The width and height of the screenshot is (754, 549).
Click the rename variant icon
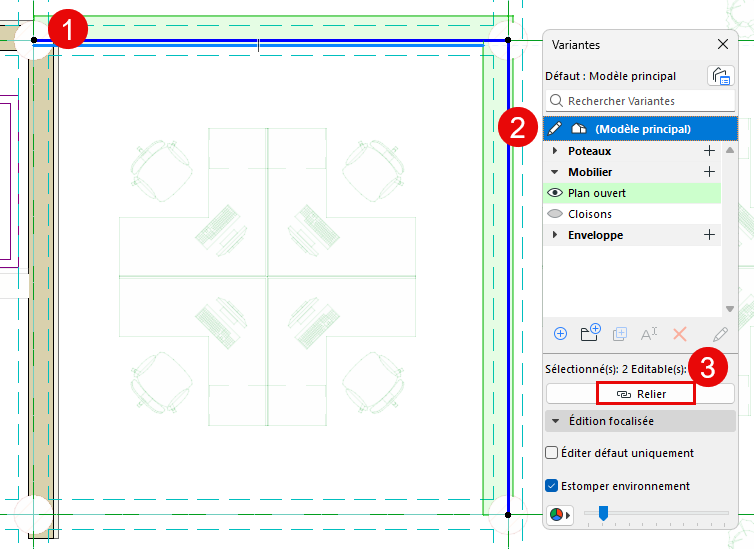point(649,333)
